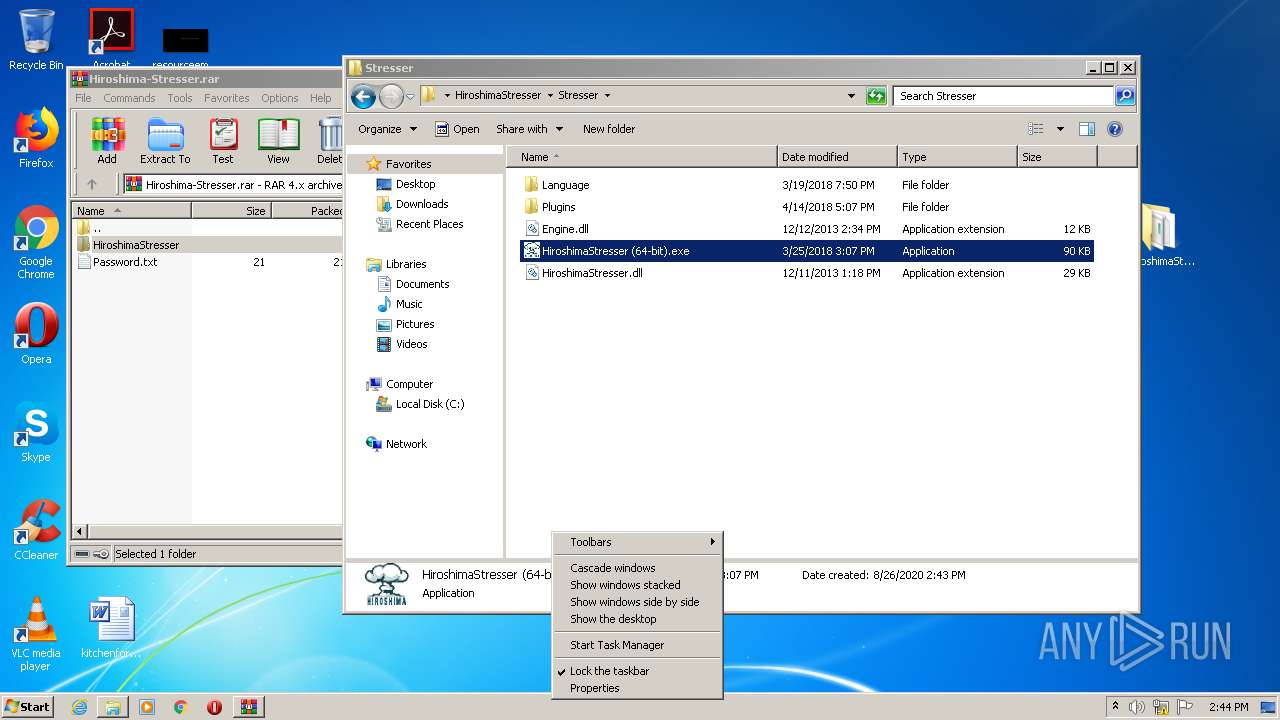Open Google Chrome desktop shortcut
Image resolution: width=1280 pixels, height=720 pixels.
(36, 242)
